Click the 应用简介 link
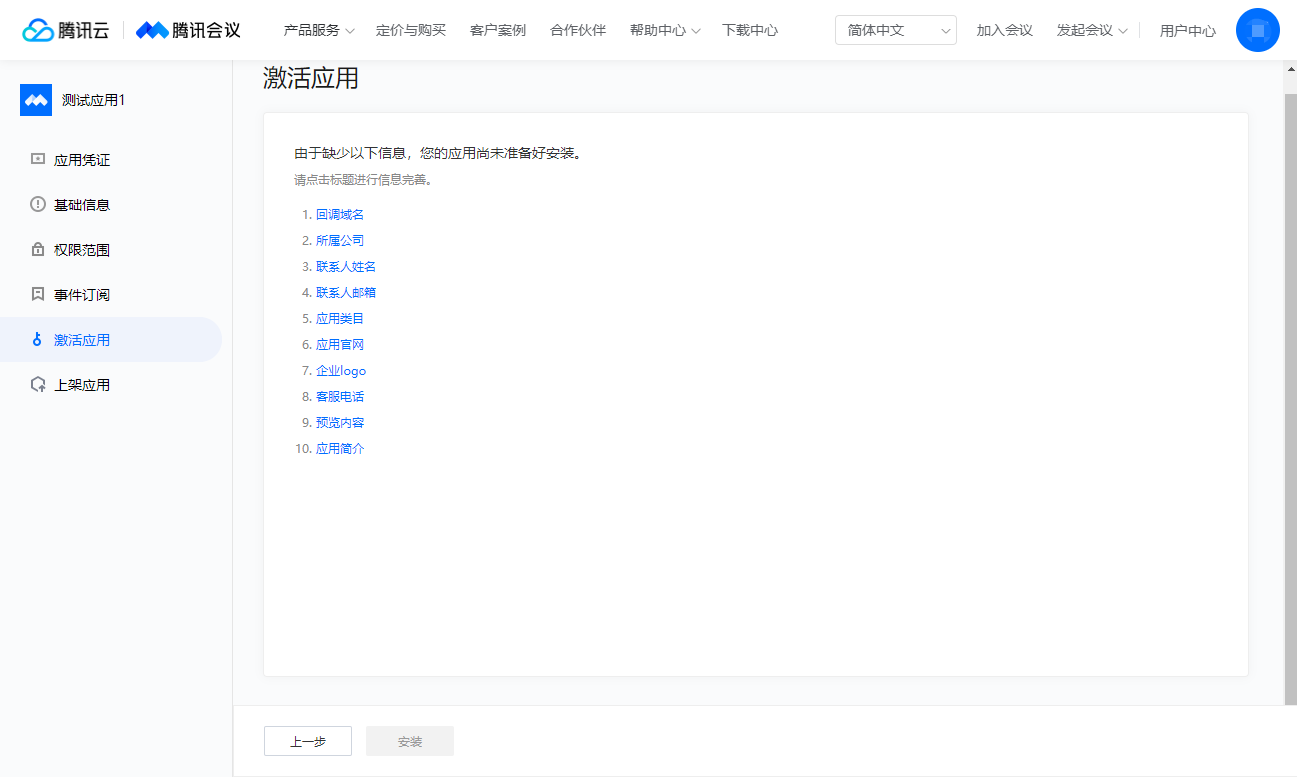 [340, 448]
